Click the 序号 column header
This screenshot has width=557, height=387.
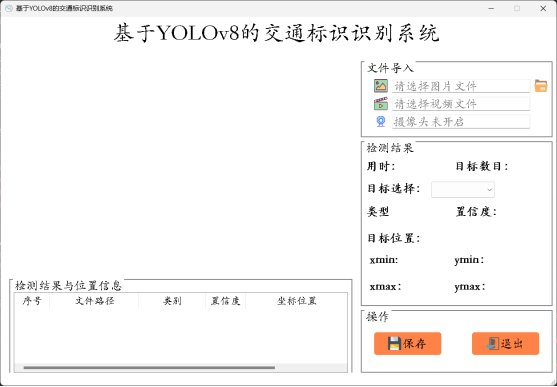tap(32, 301)
